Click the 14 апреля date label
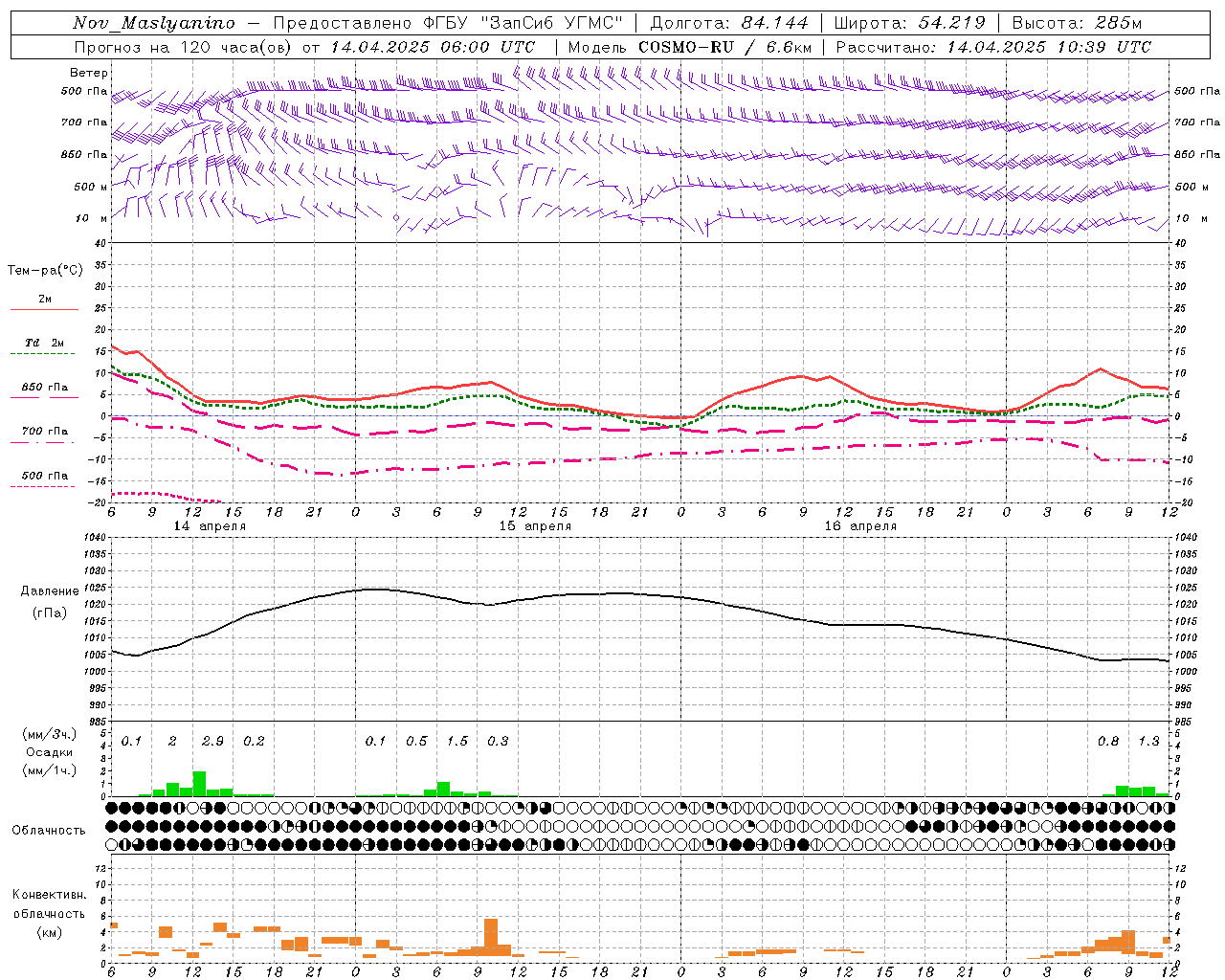Screen dimensions: 1225x980 tap(210, 526)
